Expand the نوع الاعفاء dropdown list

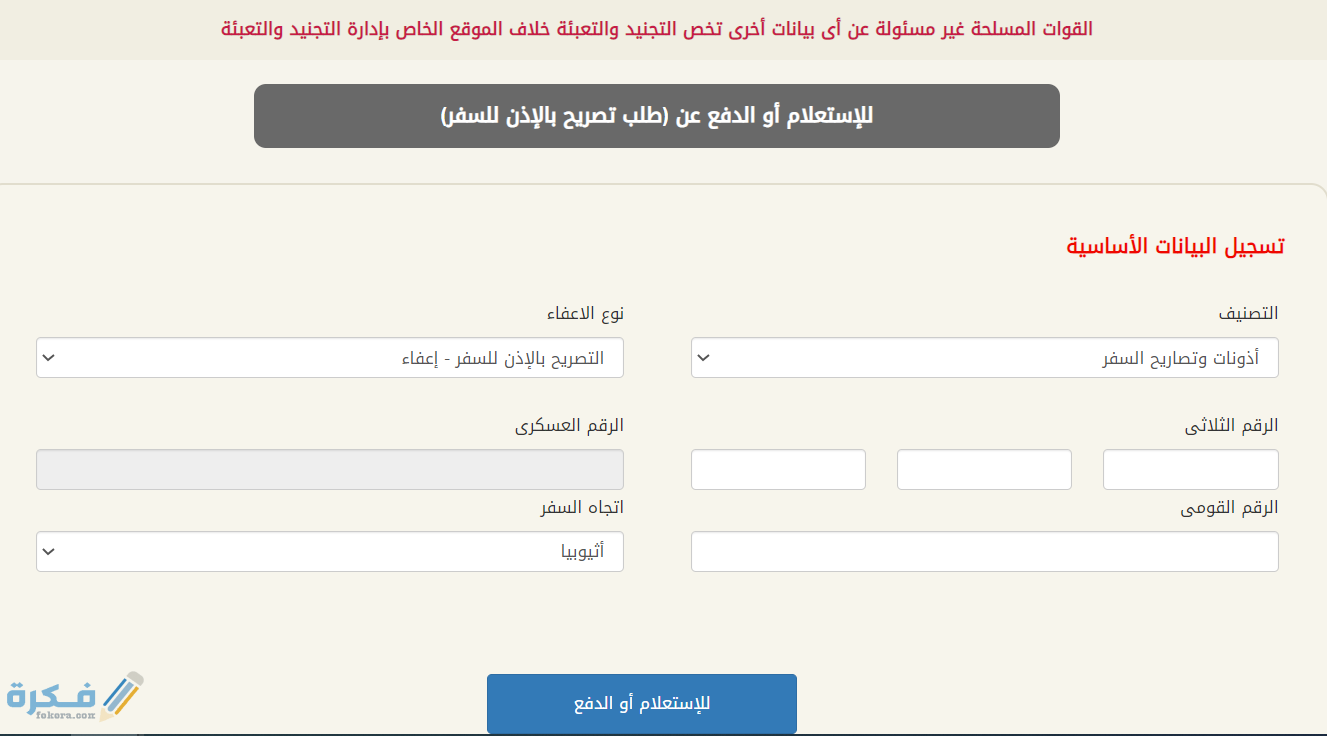tap(330, 358)
